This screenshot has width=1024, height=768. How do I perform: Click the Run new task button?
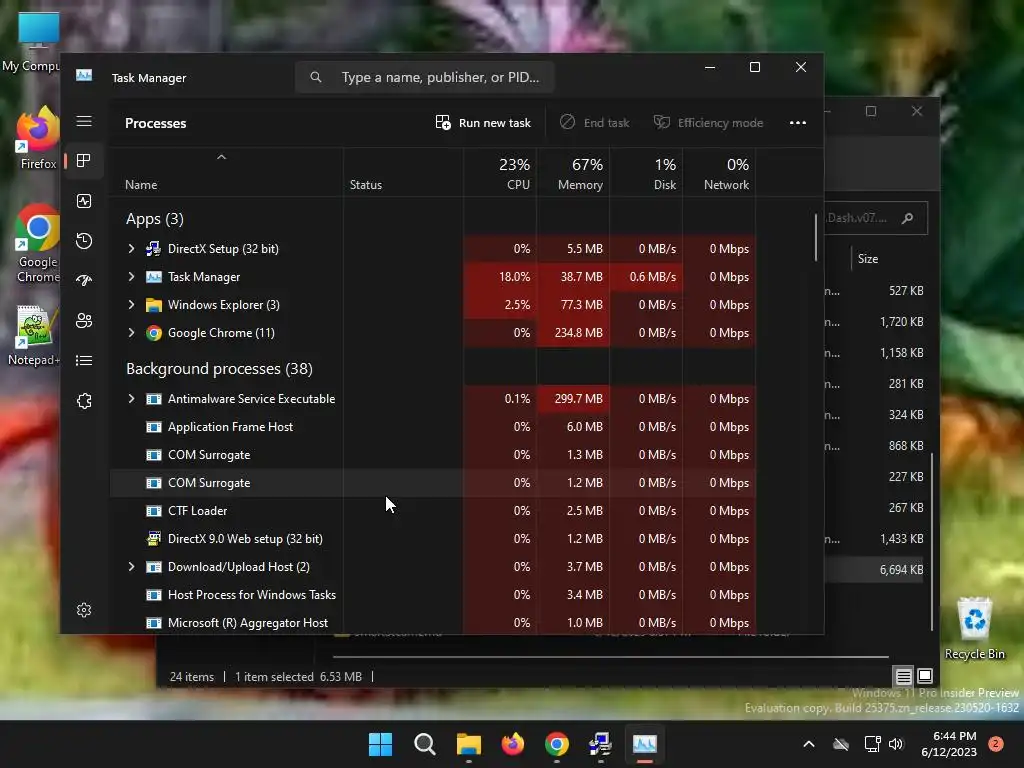click(483, 123)
